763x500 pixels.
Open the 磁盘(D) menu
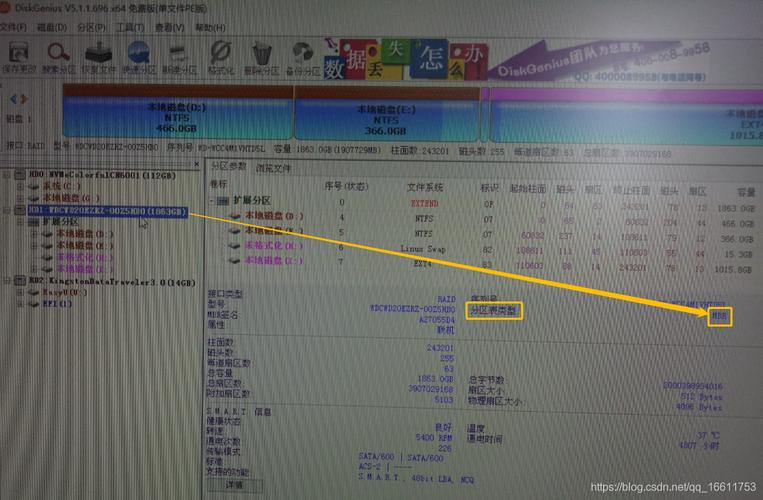pos(52,27)
